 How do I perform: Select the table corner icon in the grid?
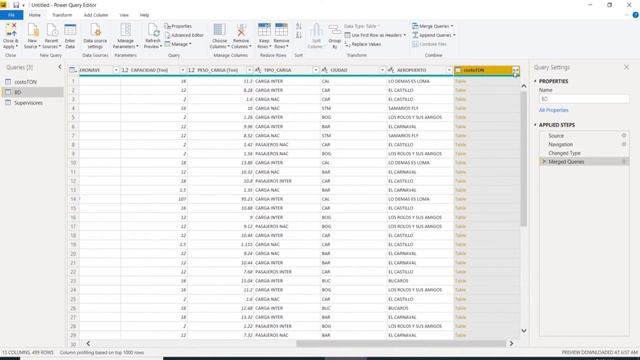coord(73,70)
